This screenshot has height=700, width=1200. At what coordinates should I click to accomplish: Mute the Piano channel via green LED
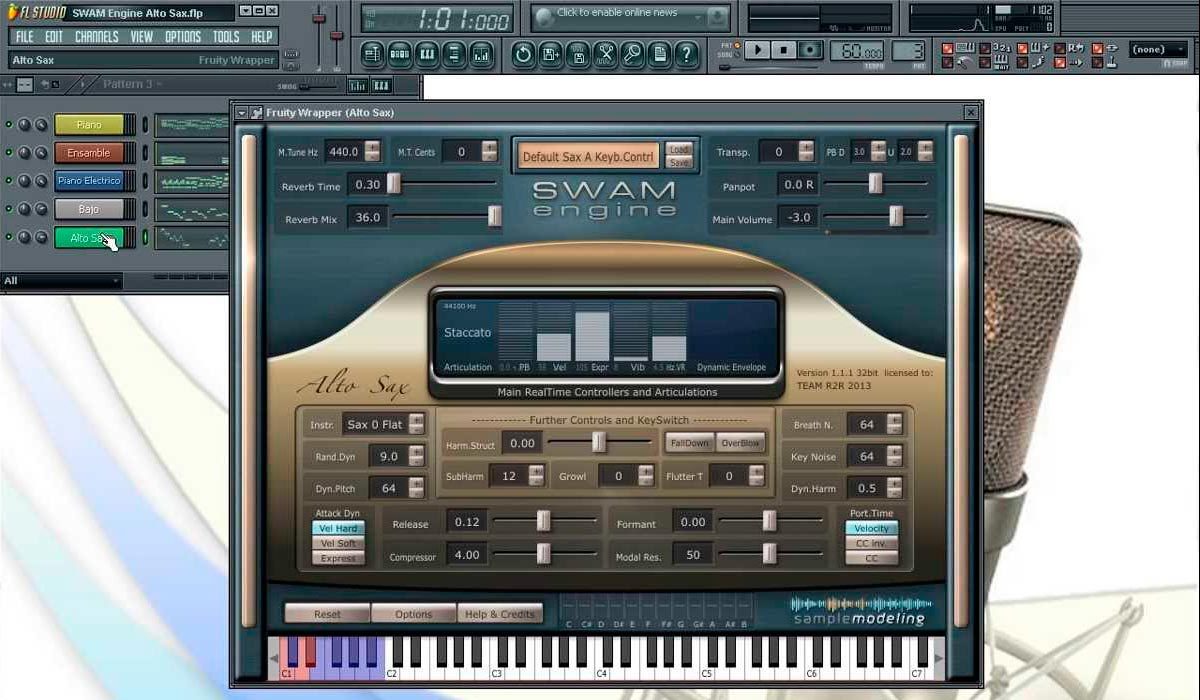9,125
